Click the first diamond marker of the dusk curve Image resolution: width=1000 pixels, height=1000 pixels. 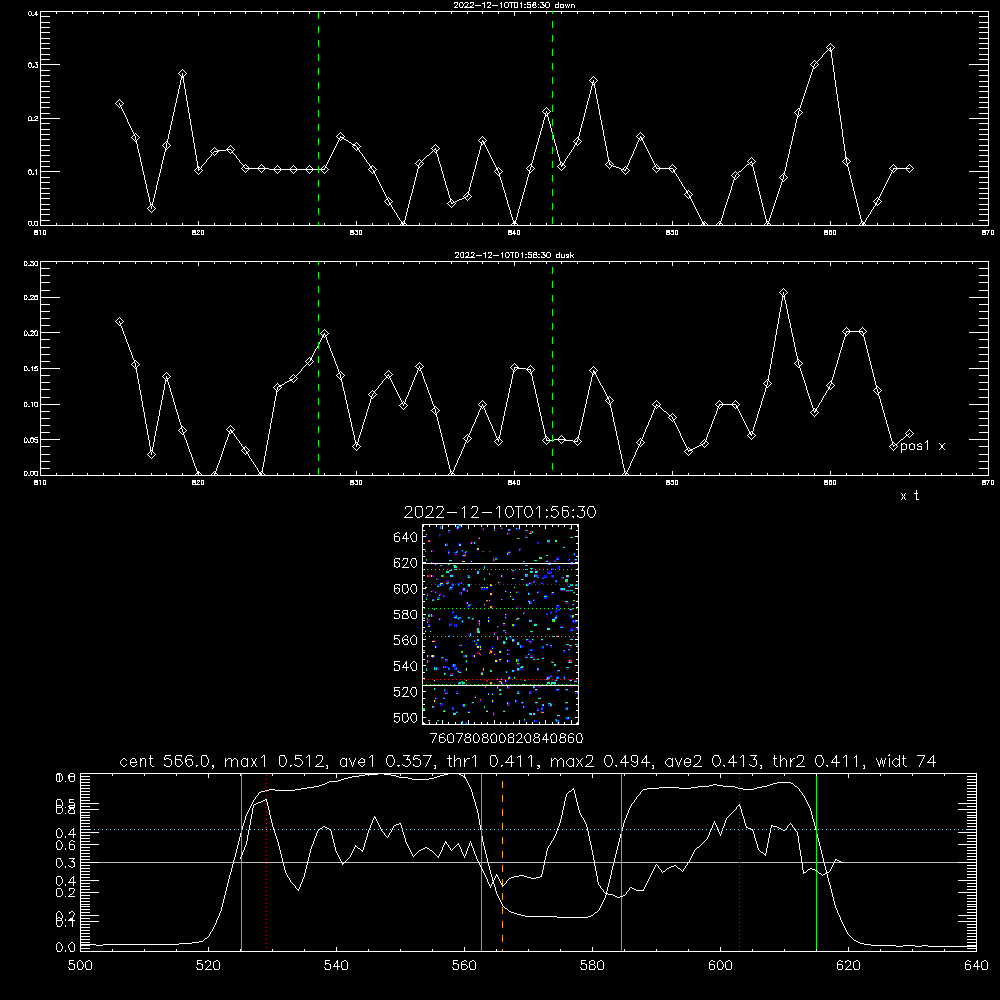pos(119,322)
